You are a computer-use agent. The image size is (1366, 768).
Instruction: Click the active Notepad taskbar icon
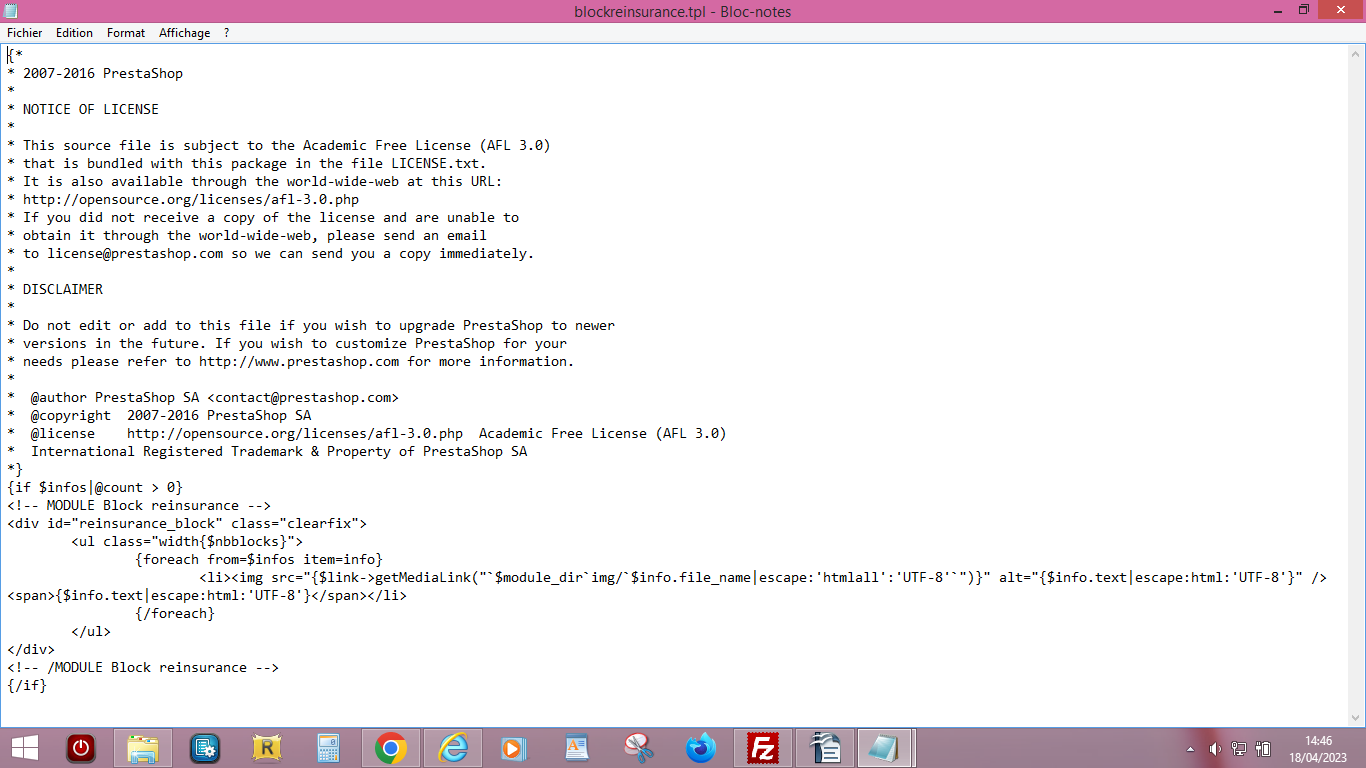(x=886, y=748)
